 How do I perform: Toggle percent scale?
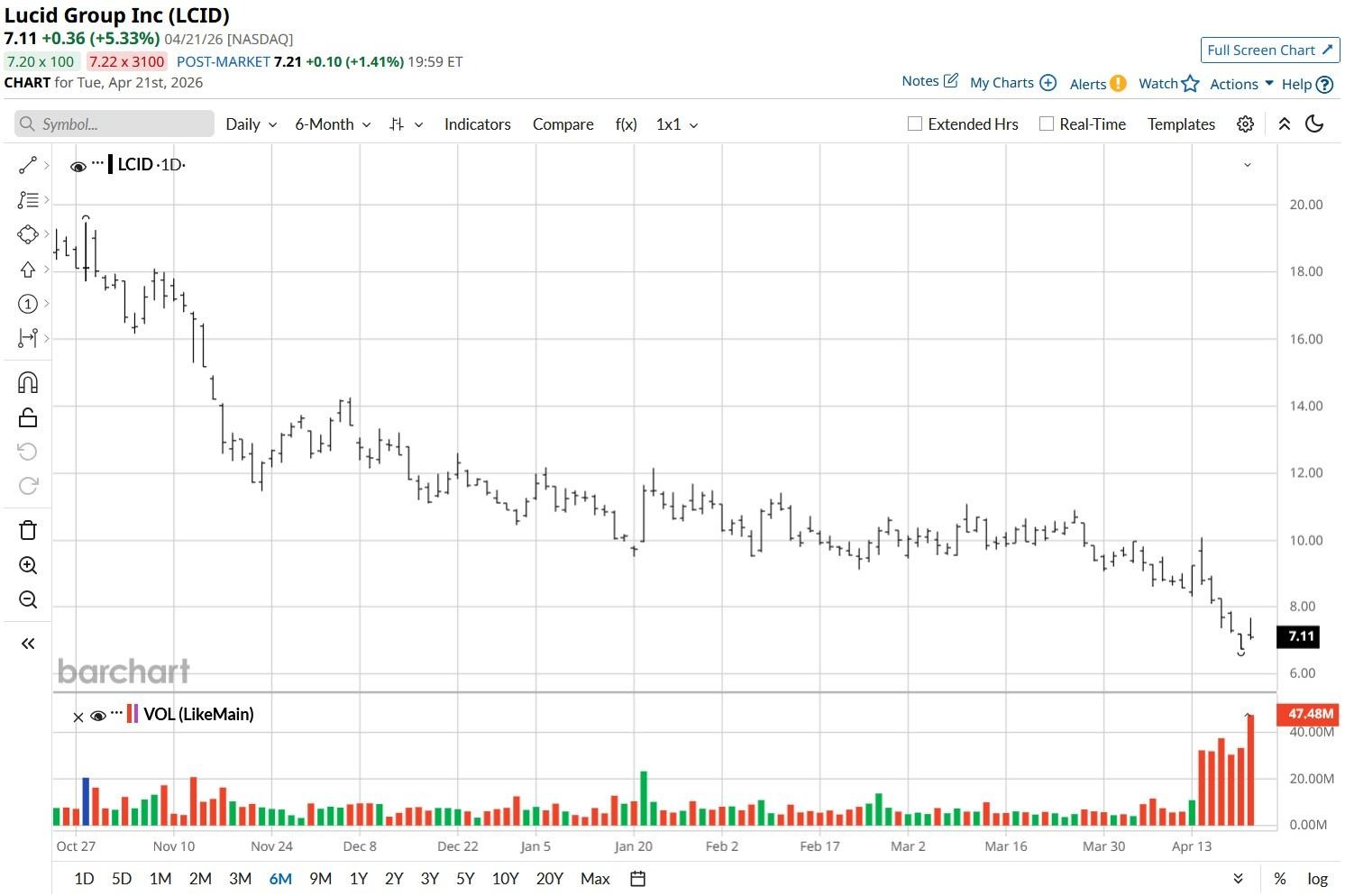(1280, 879)
